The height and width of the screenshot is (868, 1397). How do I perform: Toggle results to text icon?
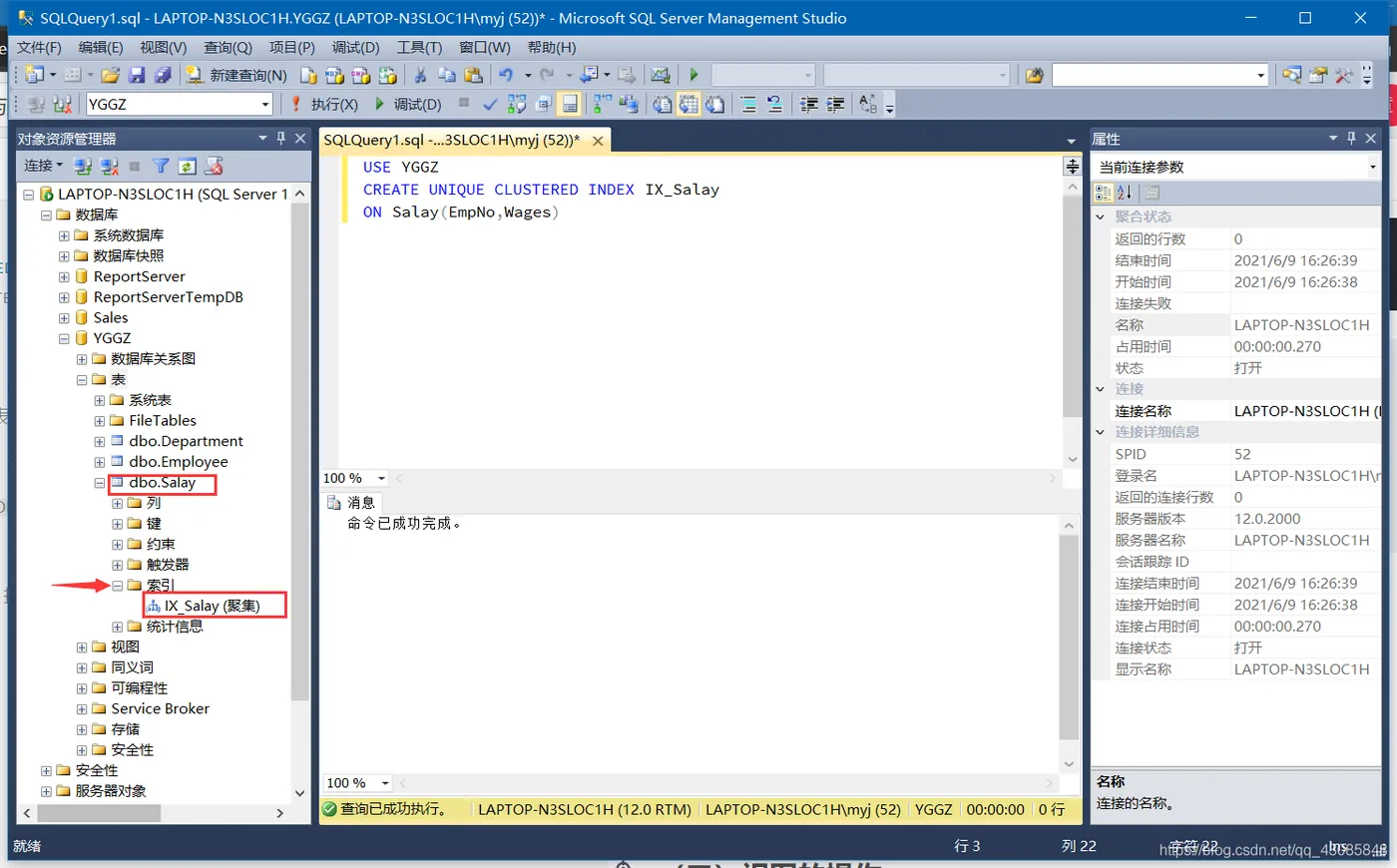click(663, 104)
